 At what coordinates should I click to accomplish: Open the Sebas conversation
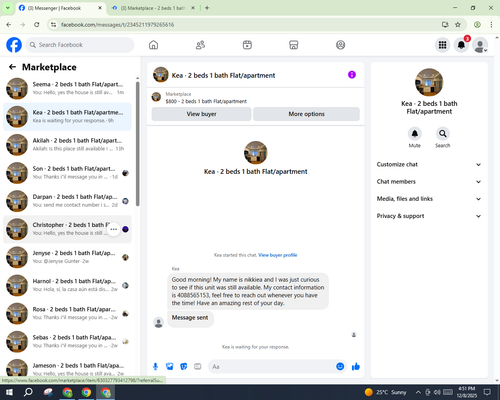(67, 342)
